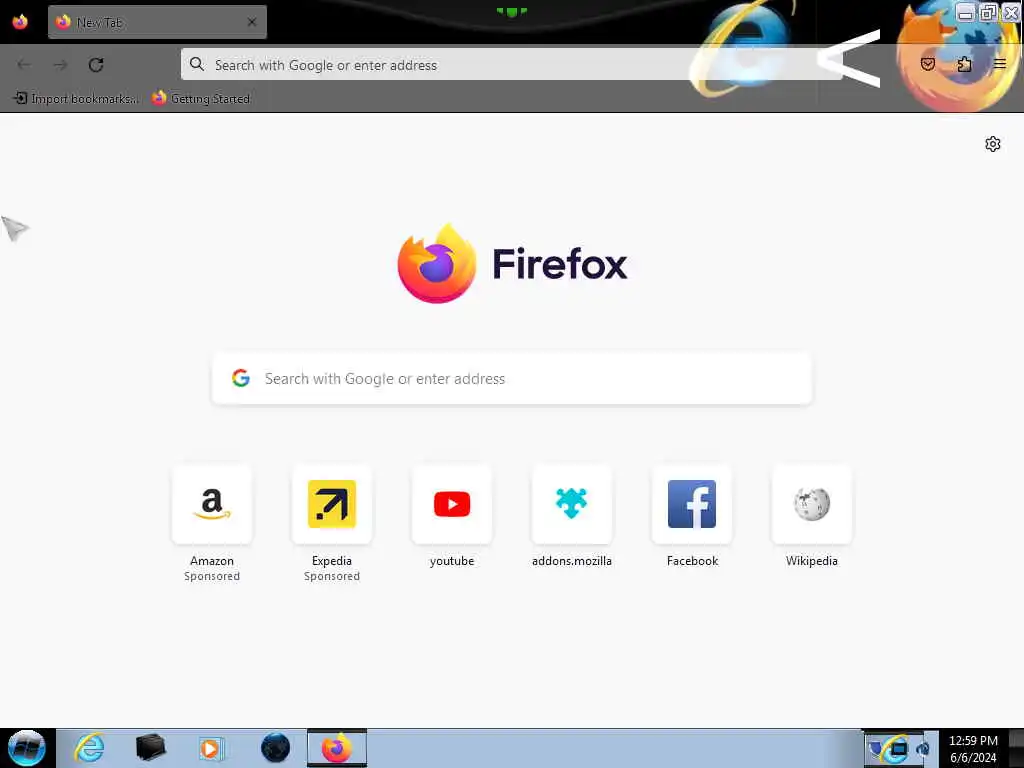
Task: Close the New Tab tab
Action: [x=252, y=22]
